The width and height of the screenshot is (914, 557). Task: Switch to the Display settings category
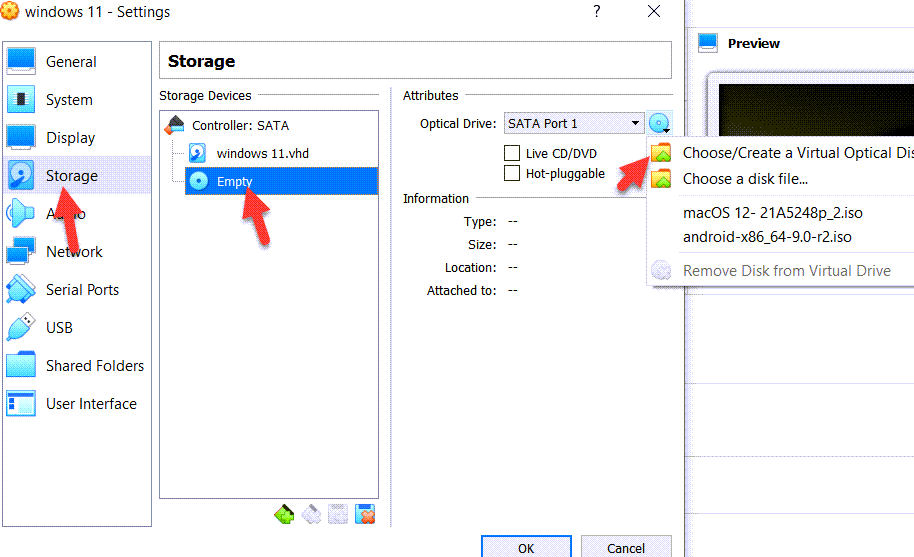tap(77, 138)
